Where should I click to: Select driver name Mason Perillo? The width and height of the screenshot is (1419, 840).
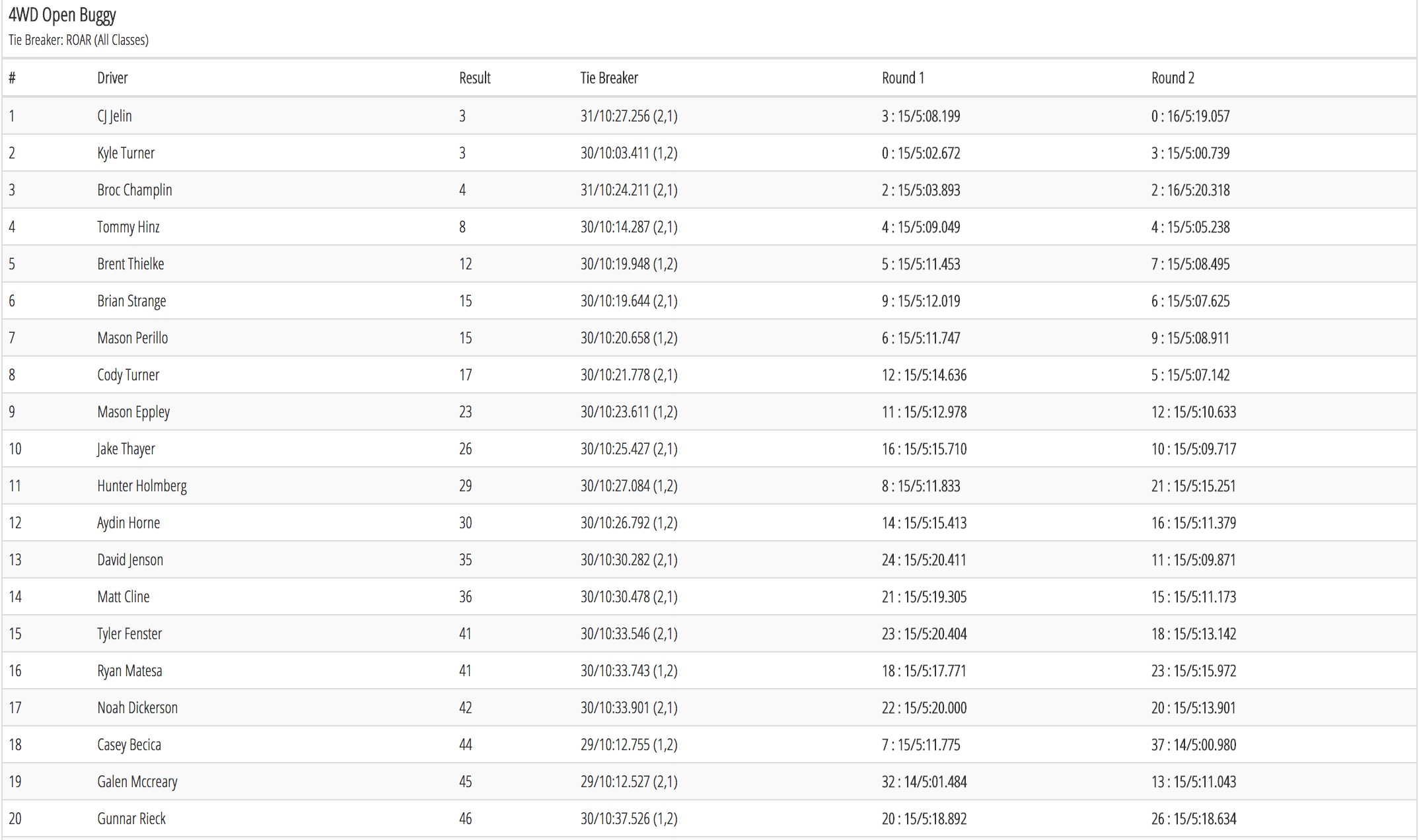pyautogui.click(x=132, y=338)
